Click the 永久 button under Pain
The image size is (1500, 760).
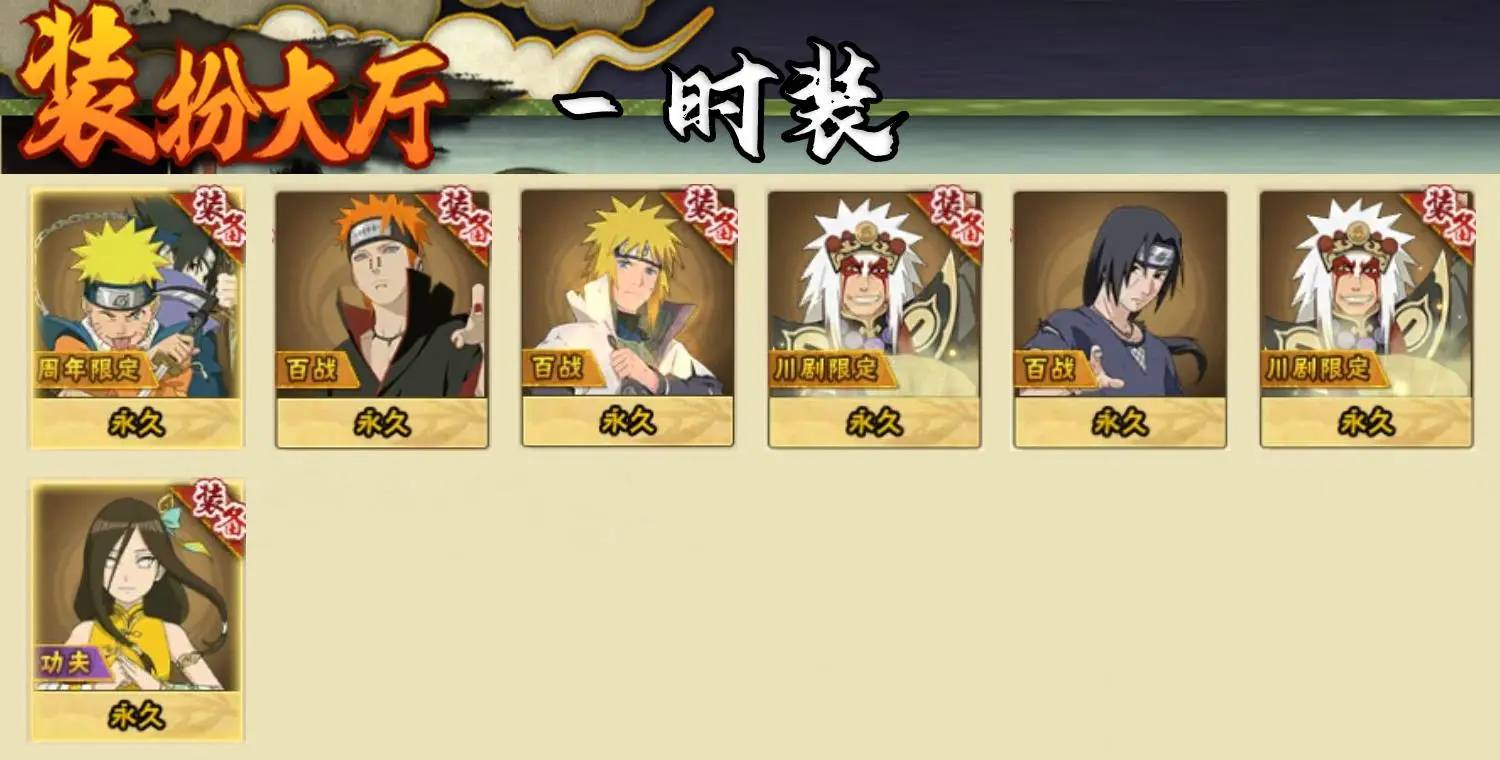coord(382,423)
